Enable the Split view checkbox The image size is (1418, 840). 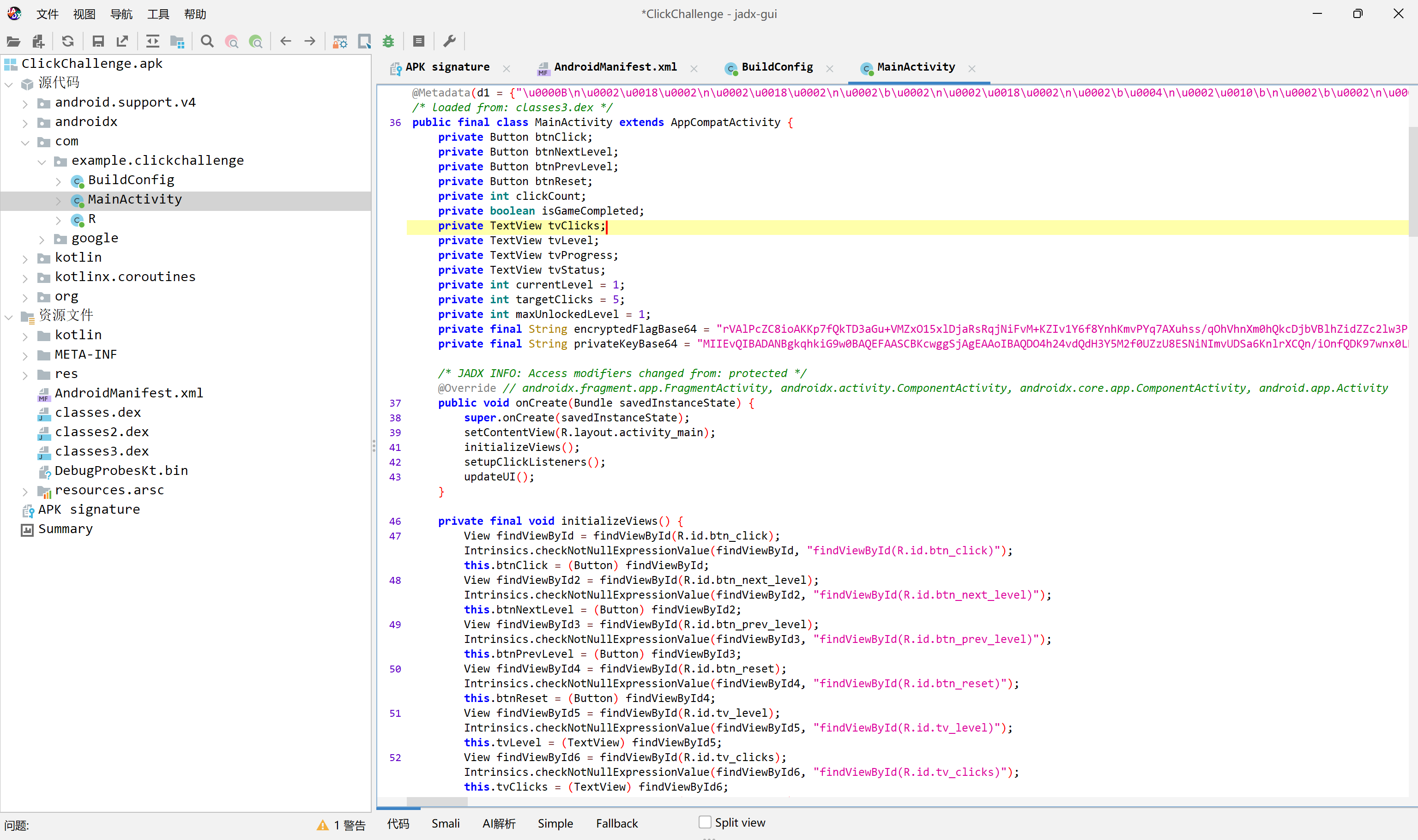click(705, 822)
